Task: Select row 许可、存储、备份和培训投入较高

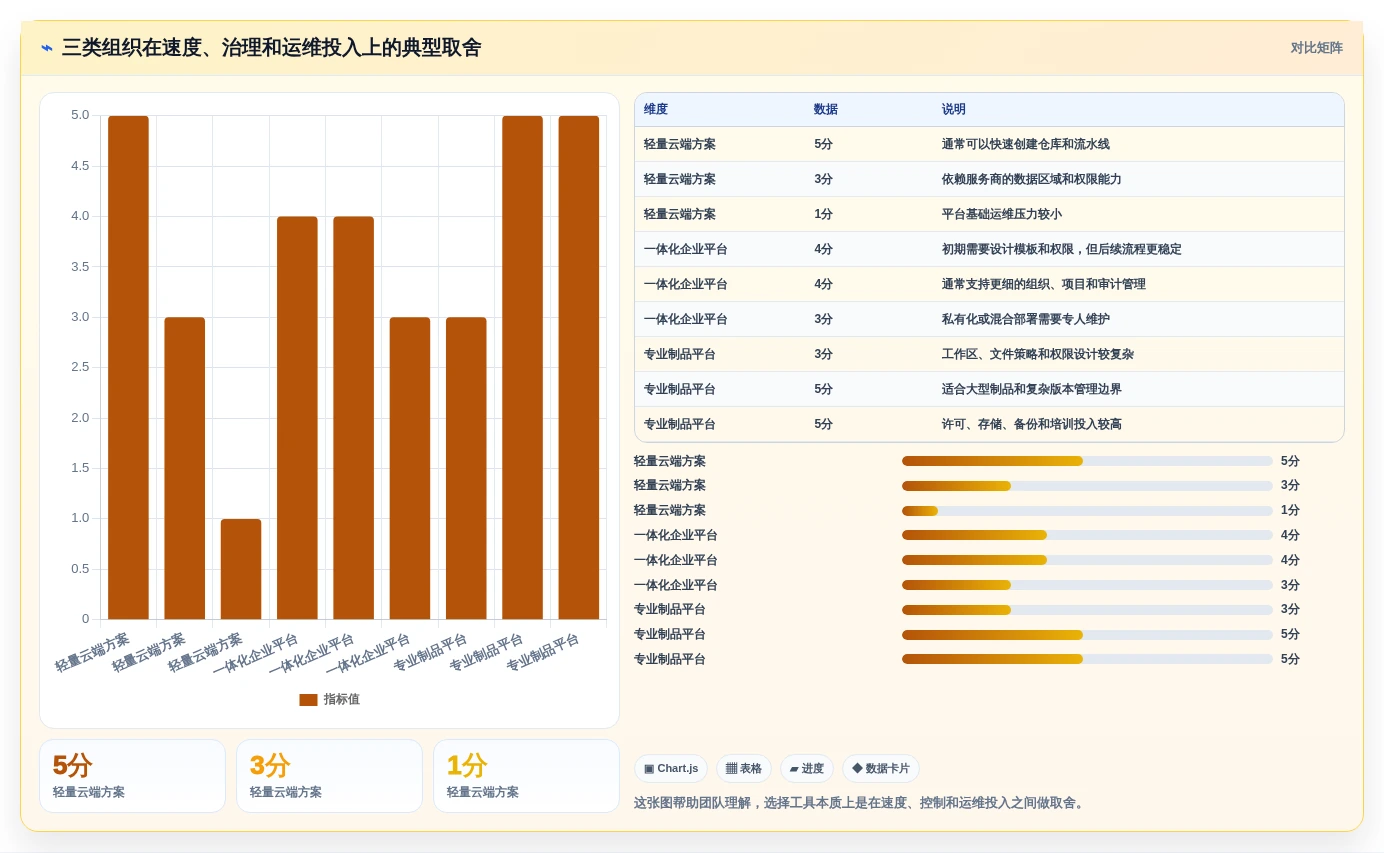Action: pos(989,424)
